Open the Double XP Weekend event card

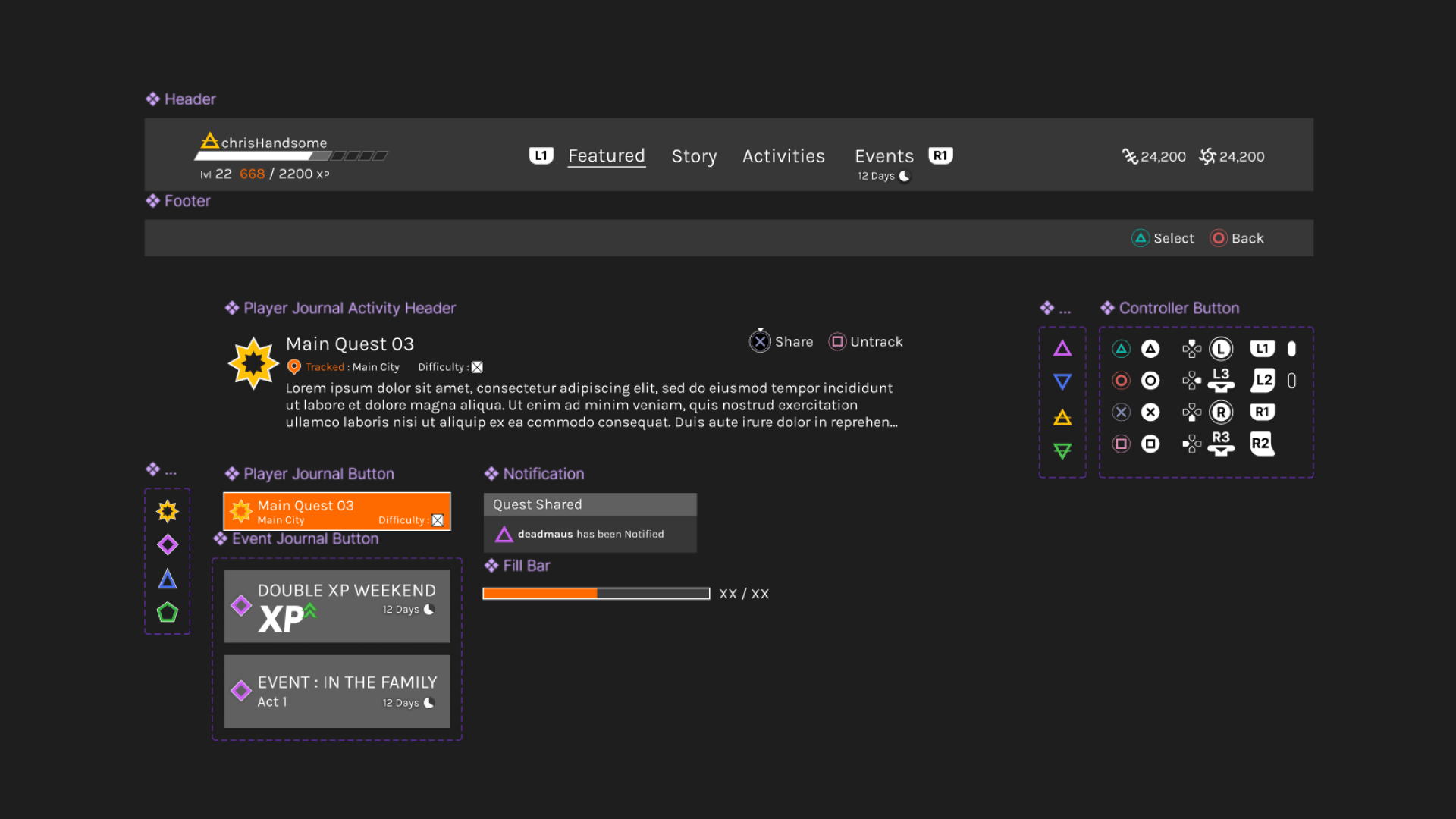pos(337,606)
